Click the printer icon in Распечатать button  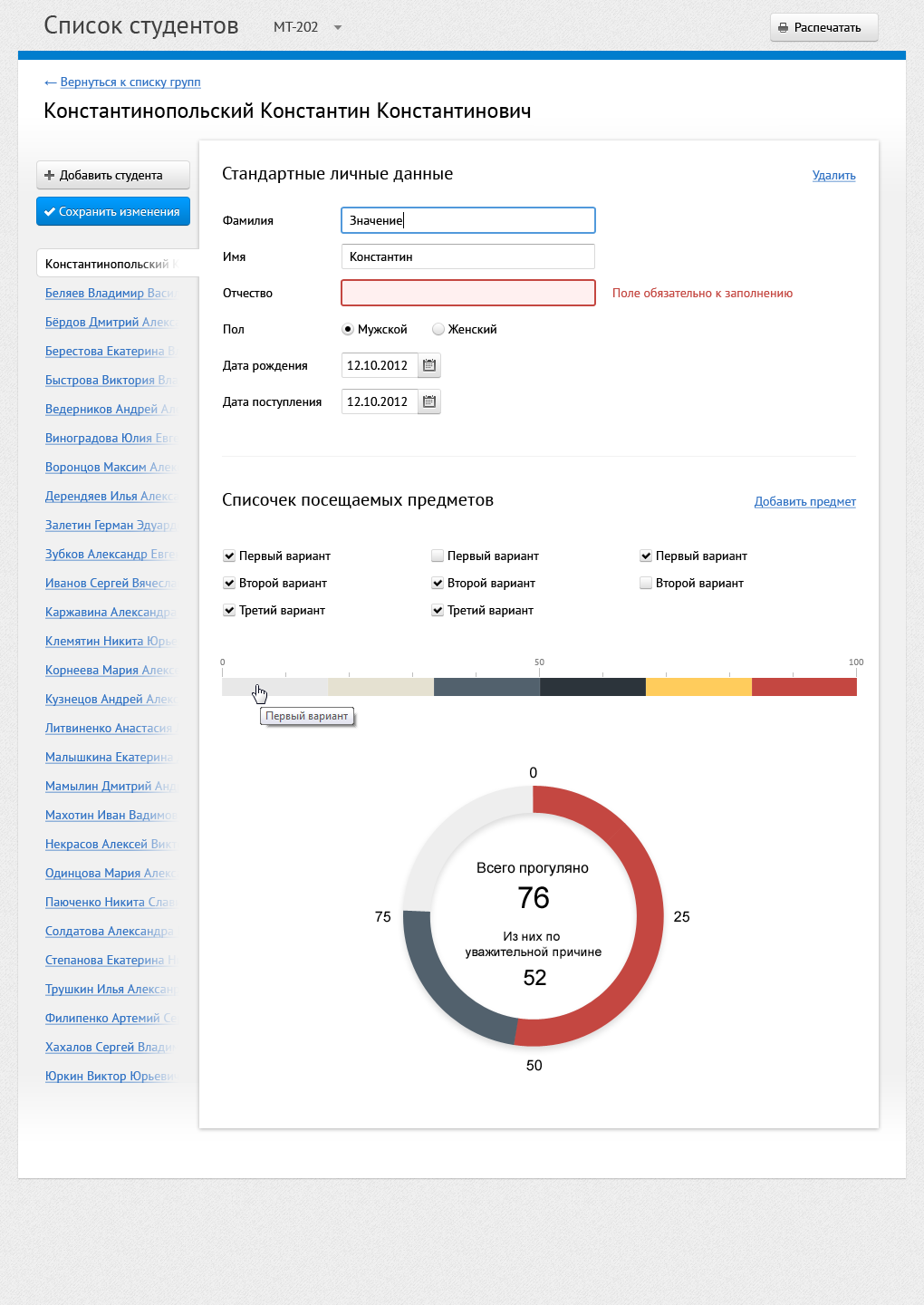pos(784,28)
